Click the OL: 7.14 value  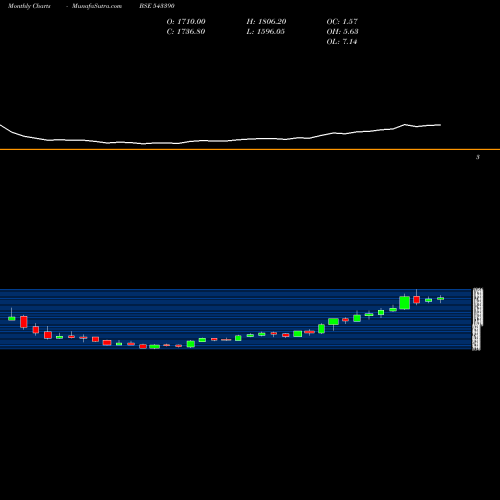[x=342, y=42]
